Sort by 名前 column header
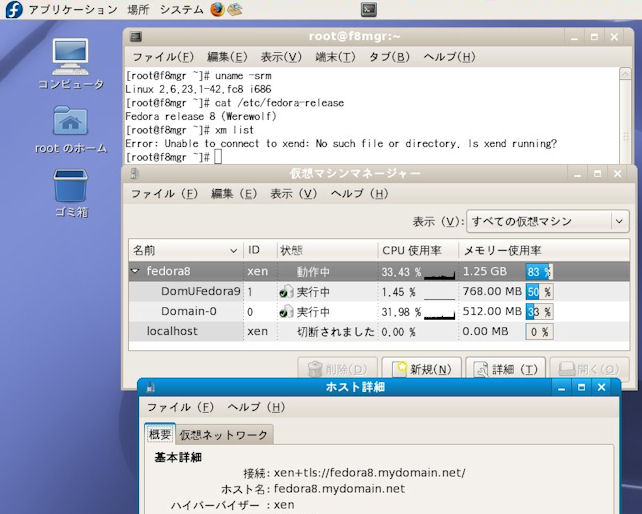 tap(185, 250)
